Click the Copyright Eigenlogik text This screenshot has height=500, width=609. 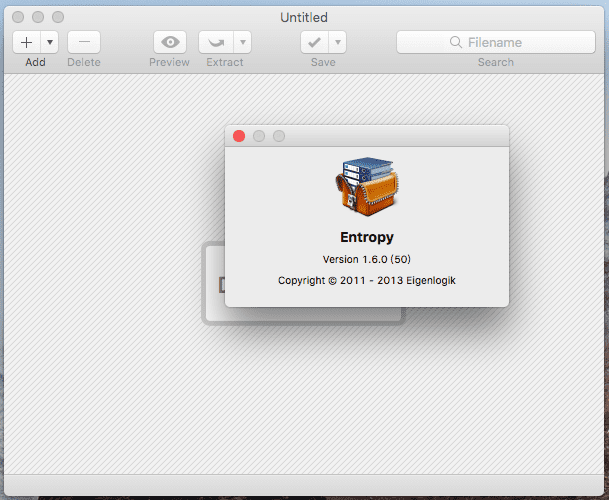[367, 280]
